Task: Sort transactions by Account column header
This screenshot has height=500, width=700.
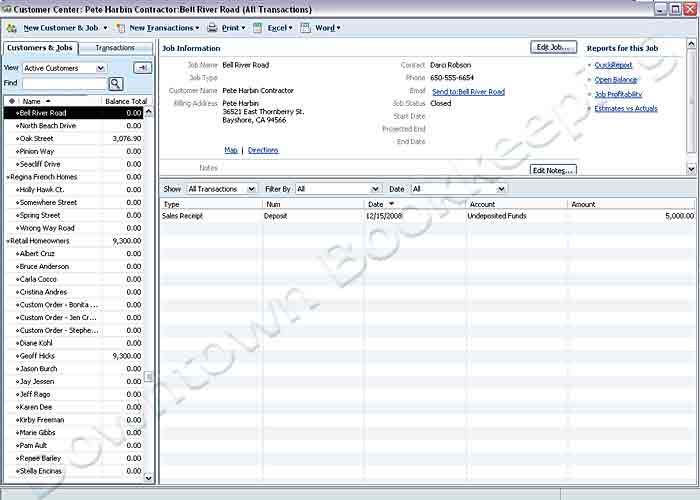Action: tap(517, 204)
